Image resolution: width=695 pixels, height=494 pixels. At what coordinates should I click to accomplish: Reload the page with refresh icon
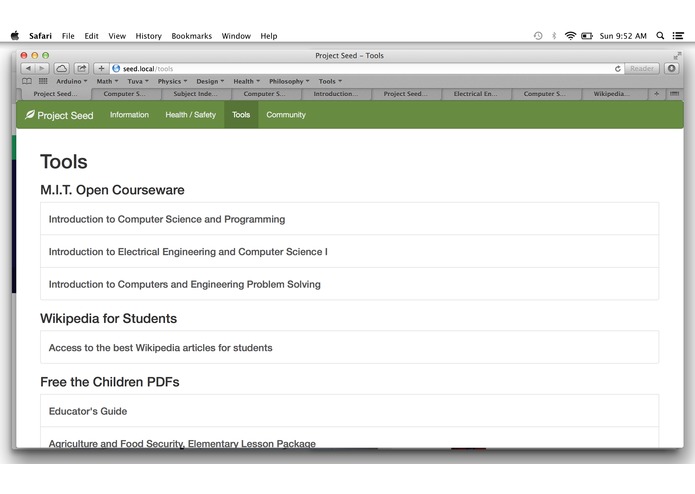pyautogui.click(x=617, y=69)
